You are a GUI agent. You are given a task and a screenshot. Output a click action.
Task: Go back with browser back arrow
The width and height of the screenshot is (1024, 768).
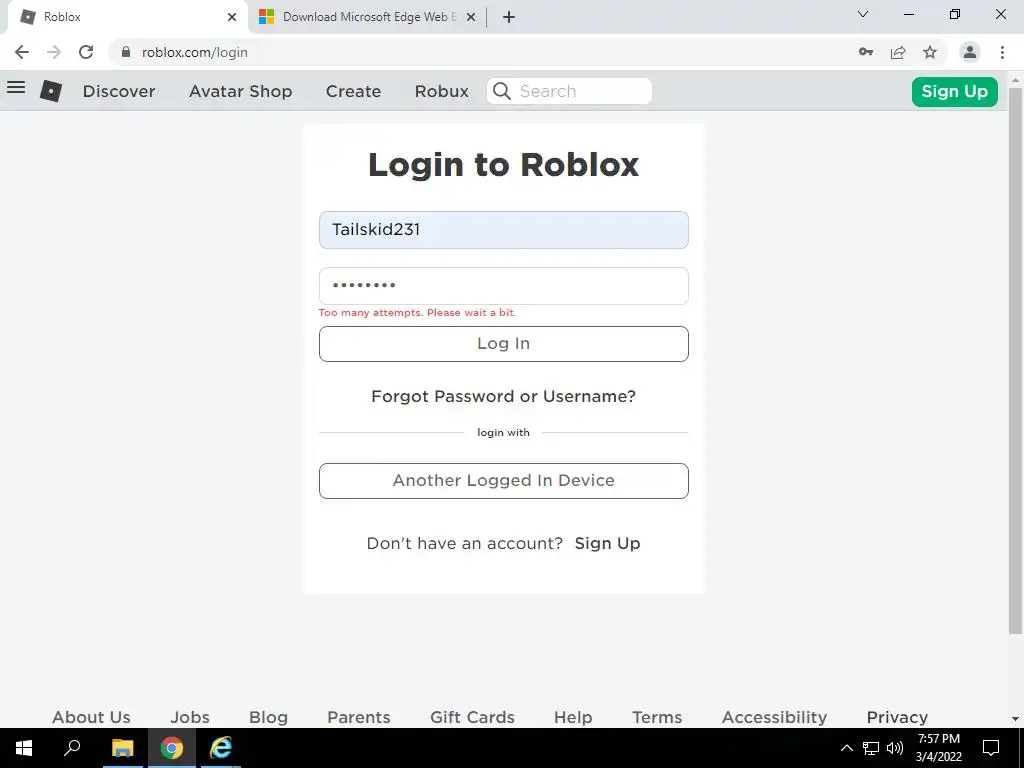pyautogui.click(x=22, y=52)
